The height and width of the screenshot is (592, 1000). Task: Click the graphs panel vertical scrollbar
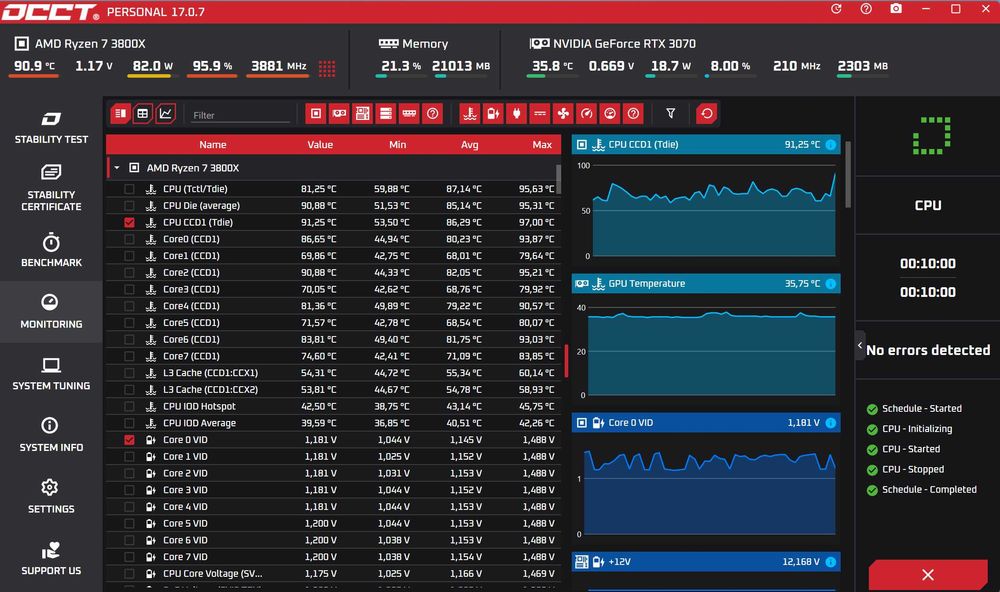[x=848, y=174]
